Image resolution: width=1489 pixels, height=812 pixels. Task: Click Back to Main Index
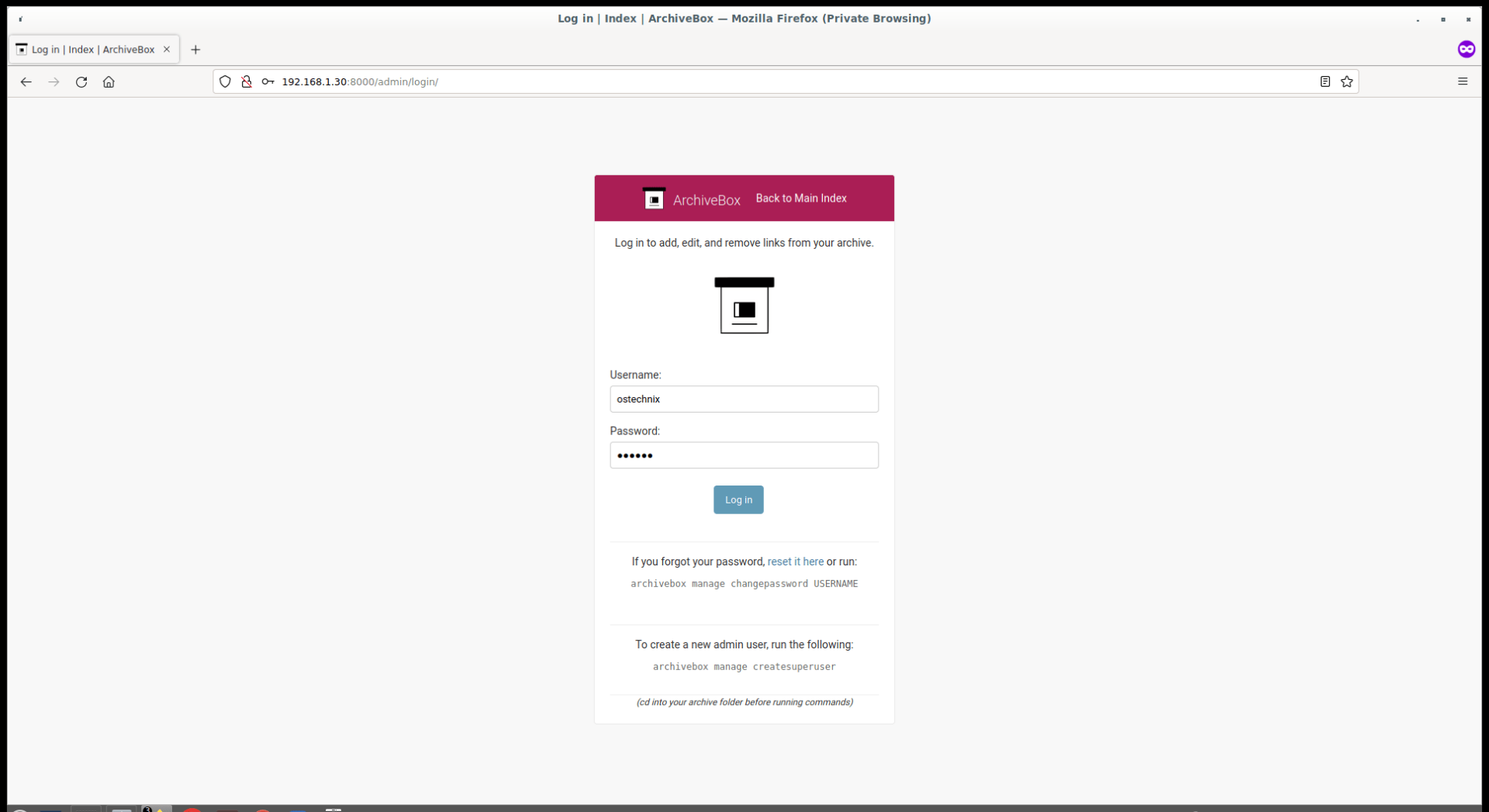800,198
